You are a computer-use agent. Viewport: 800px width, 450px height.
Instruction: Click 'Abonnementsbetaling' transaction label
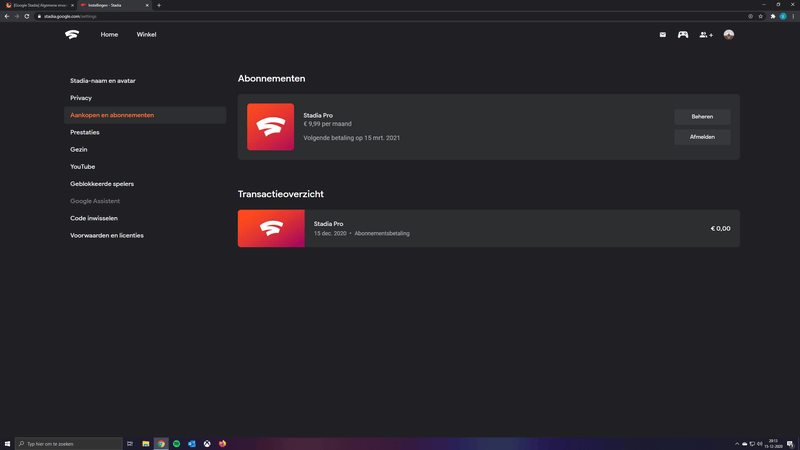pos(382,233)
